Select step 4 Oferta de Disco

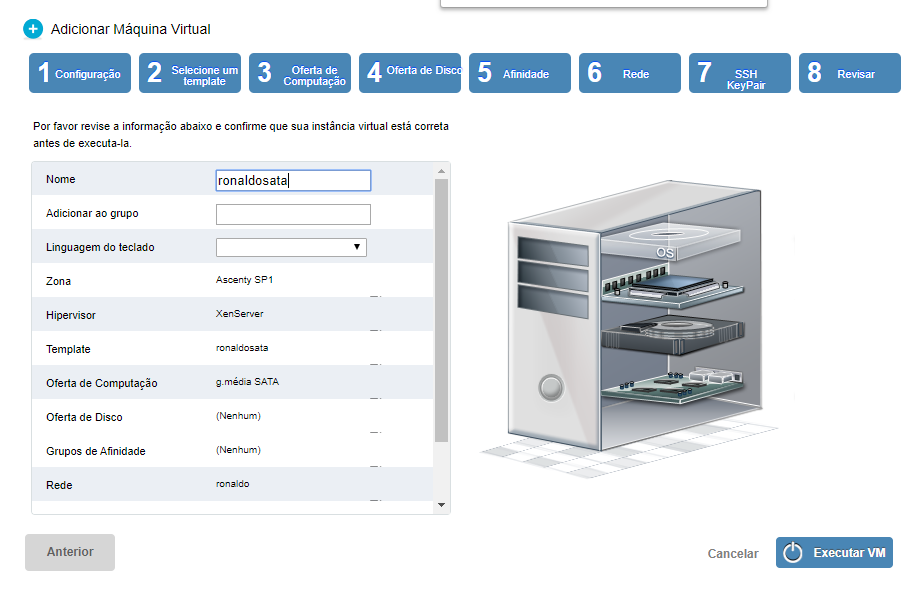point(410,73)
